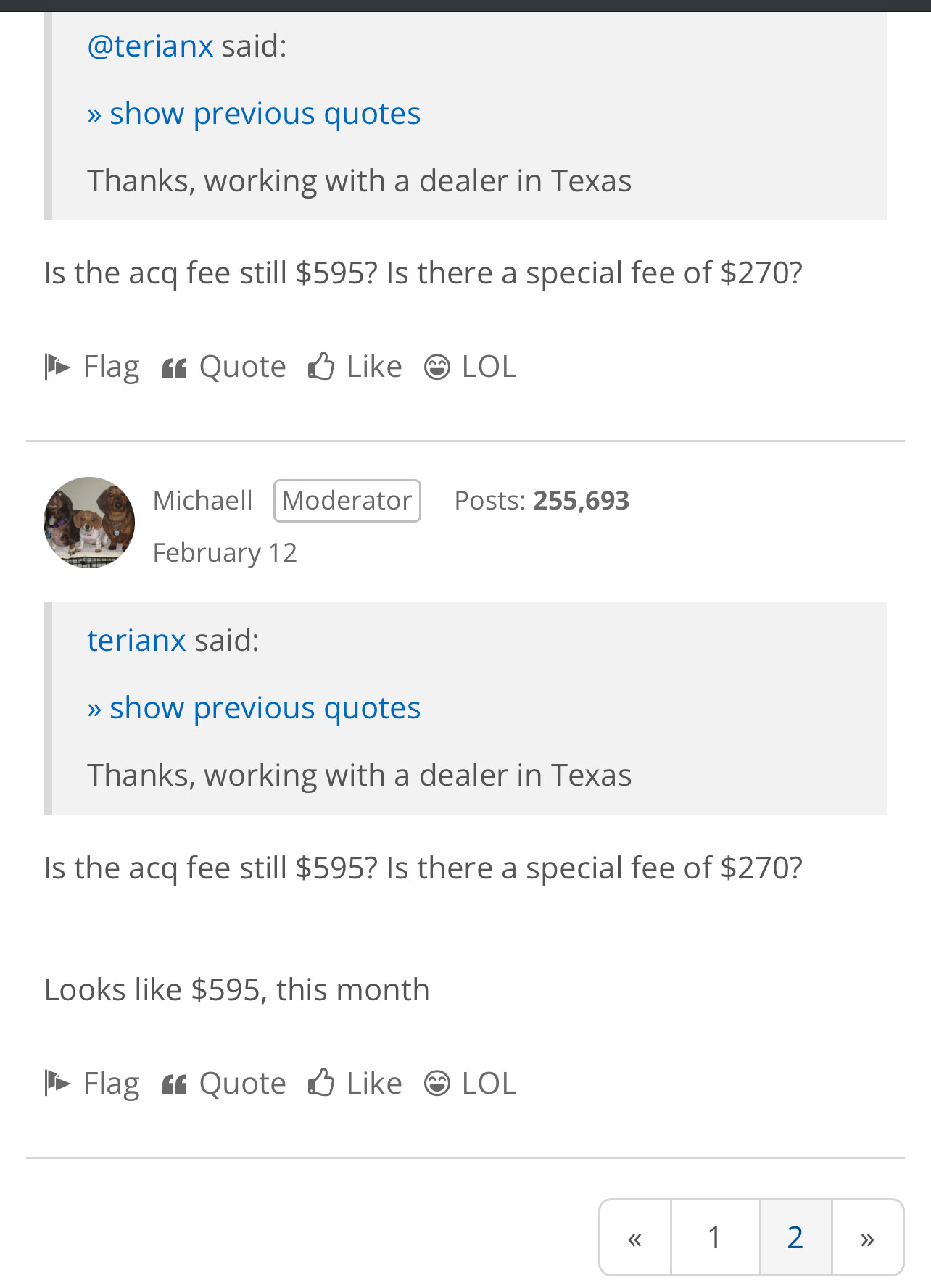Quote Michaell's reply about $595
Image resolution: width=931 pixels, height=1288 pixels.
[x=224, y=1084]
